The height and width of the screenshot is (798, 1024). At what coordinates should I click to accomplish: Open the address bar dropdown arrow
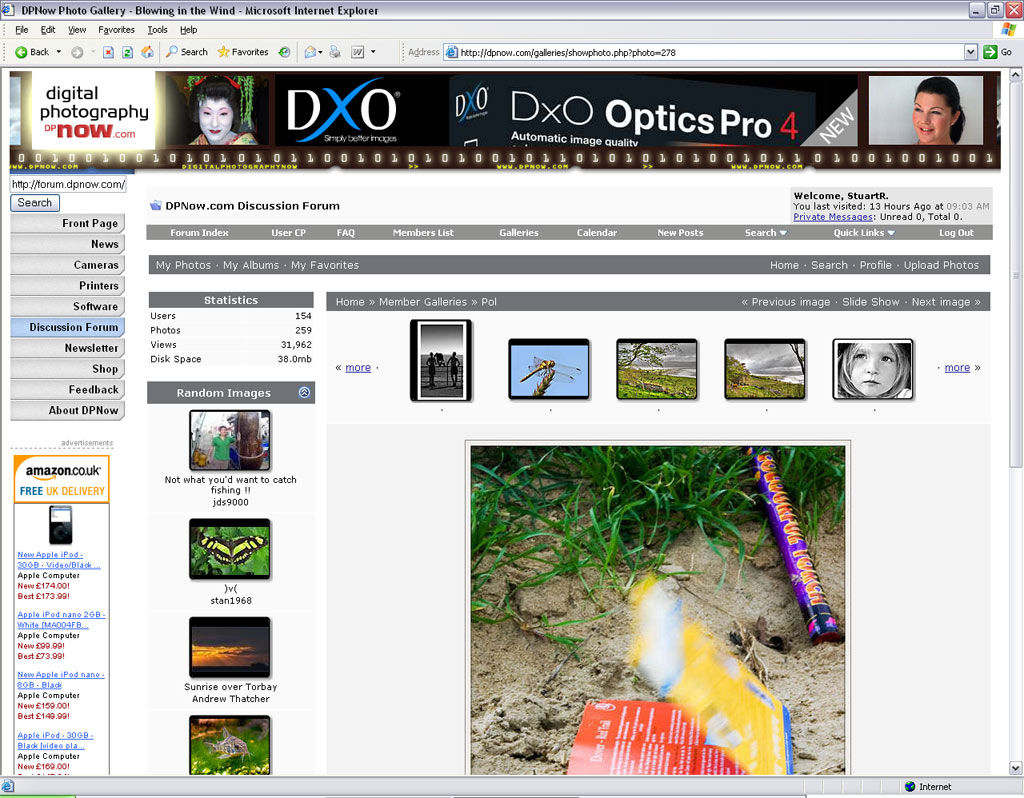(x=970, y=52)
